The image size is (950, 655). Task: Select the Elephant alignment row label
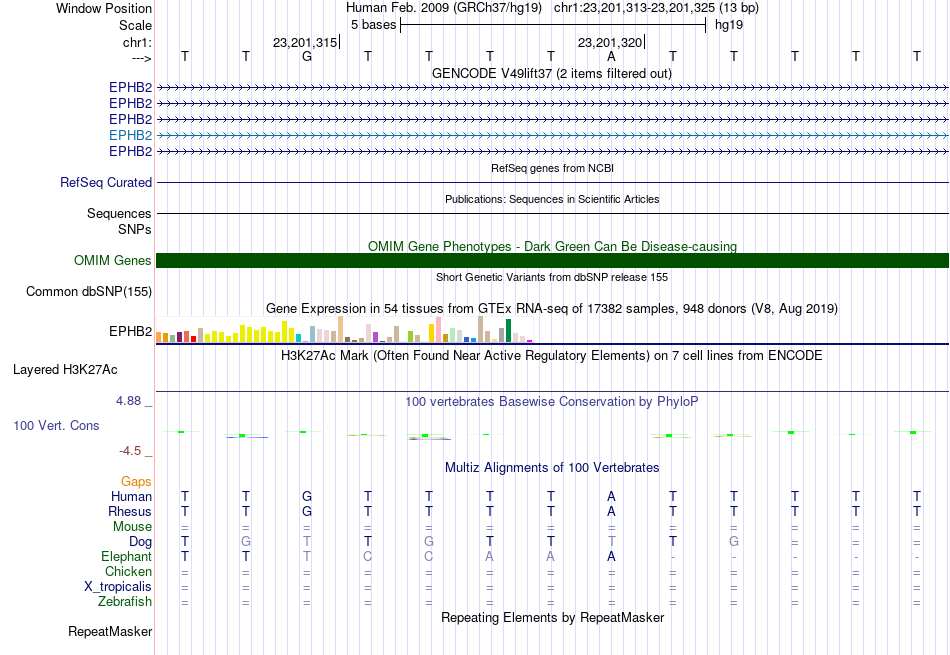pos(127,556)
